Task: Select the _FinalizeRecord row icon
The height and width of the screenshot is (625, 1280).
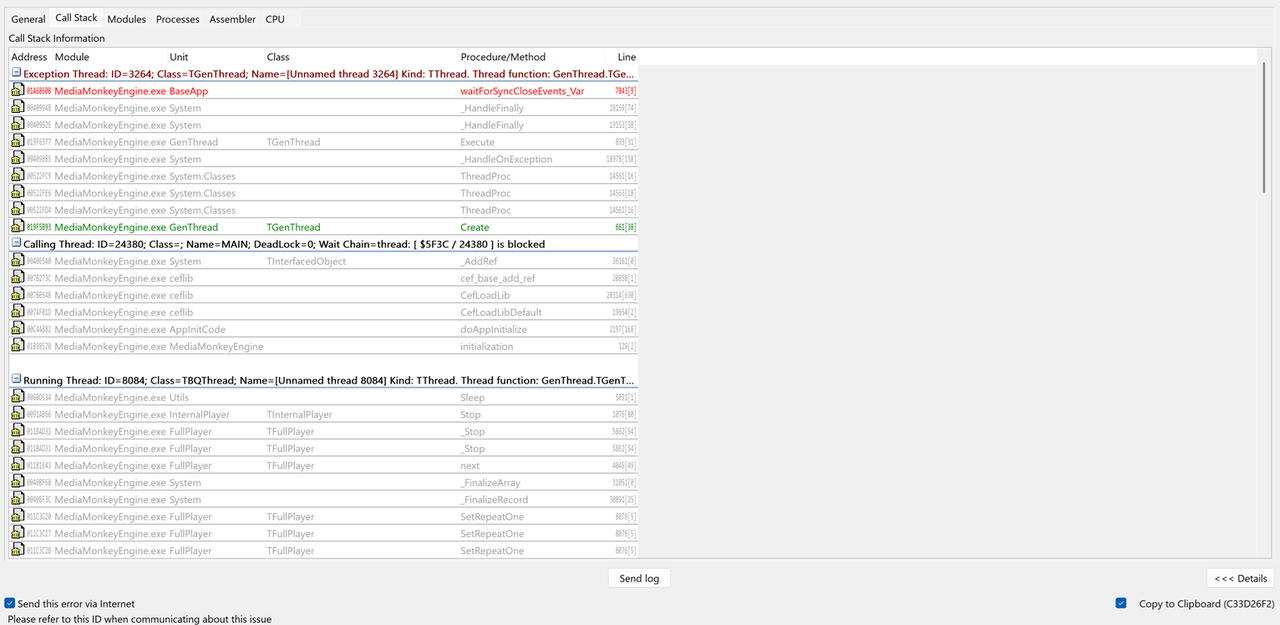Action: tap(17, 499)
